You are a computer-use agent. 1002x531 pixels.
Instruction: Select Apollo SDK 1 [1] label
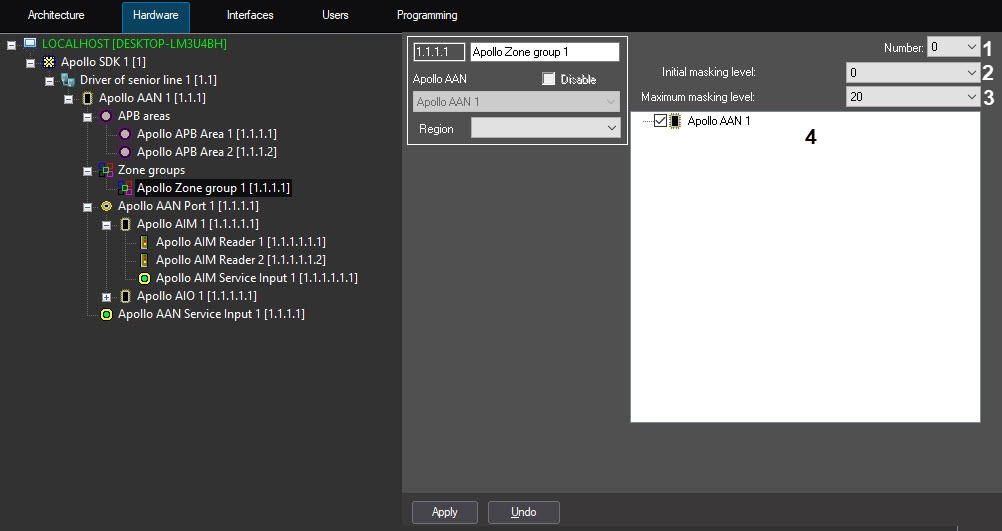(x=103, y=62)
